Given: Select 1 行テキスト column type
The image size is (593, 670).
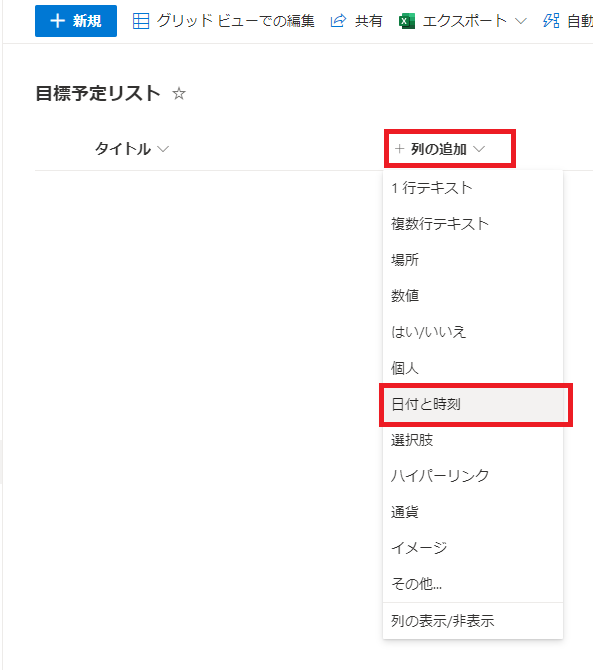Looking at the screenshot, I should 473,188.
